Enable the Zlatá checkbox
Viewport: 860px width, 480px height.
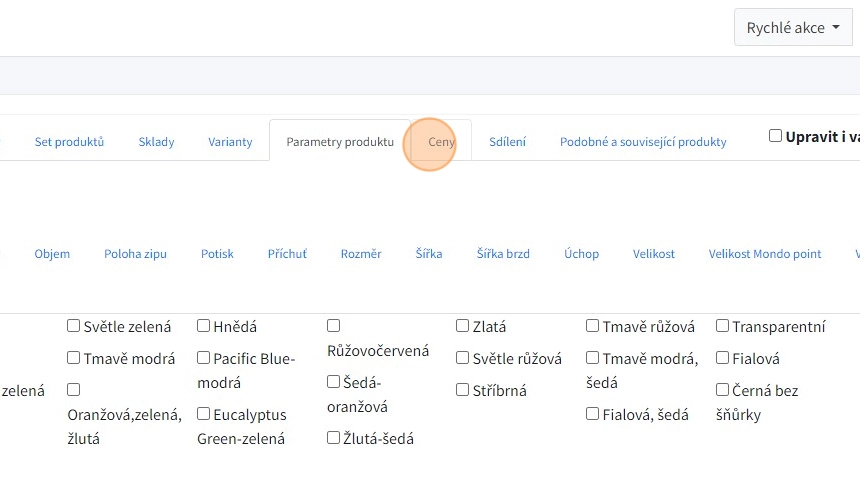click(463, 326)
